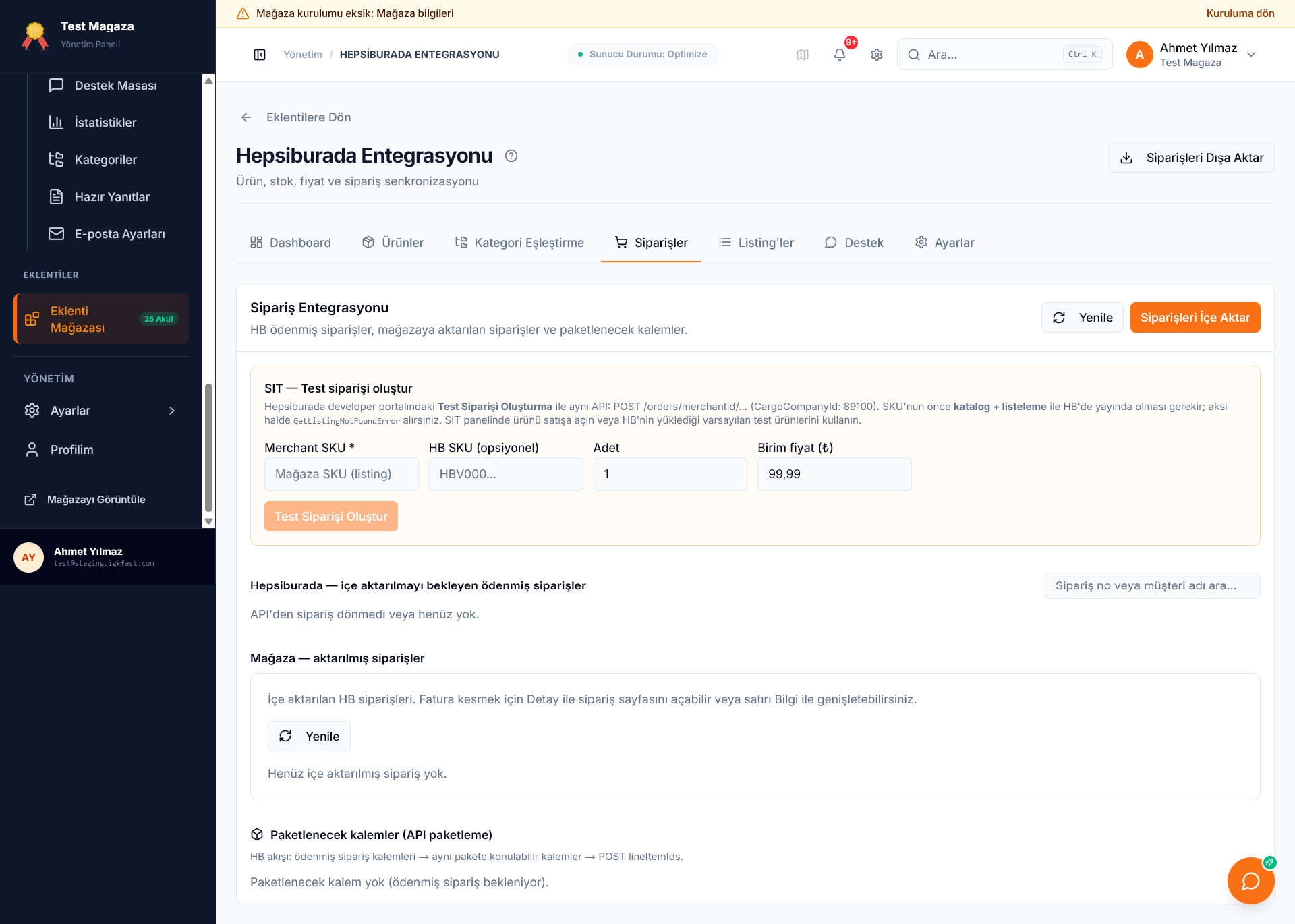Image resolution: width=1295 pixels, height=924 pixels.
Task: Focus the Merchant SKU input field
Action: [341, 474]
